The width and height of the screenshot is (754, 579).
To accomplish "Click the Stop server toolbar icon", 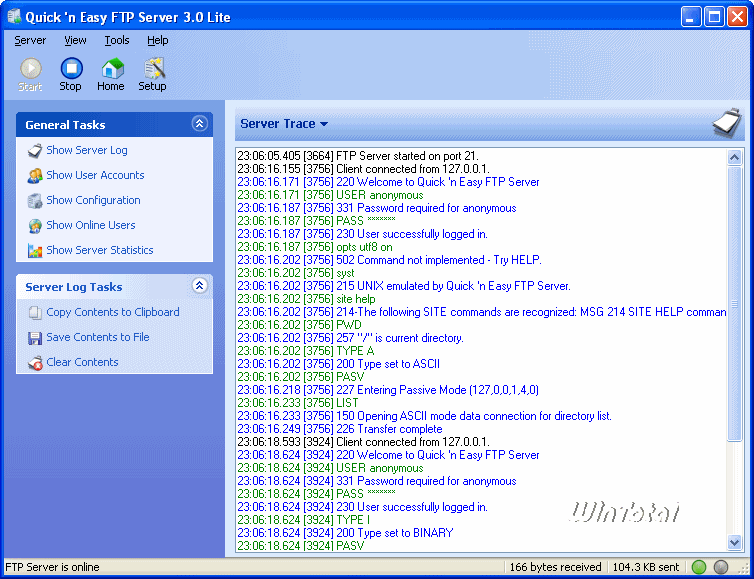I will (71, 68).
